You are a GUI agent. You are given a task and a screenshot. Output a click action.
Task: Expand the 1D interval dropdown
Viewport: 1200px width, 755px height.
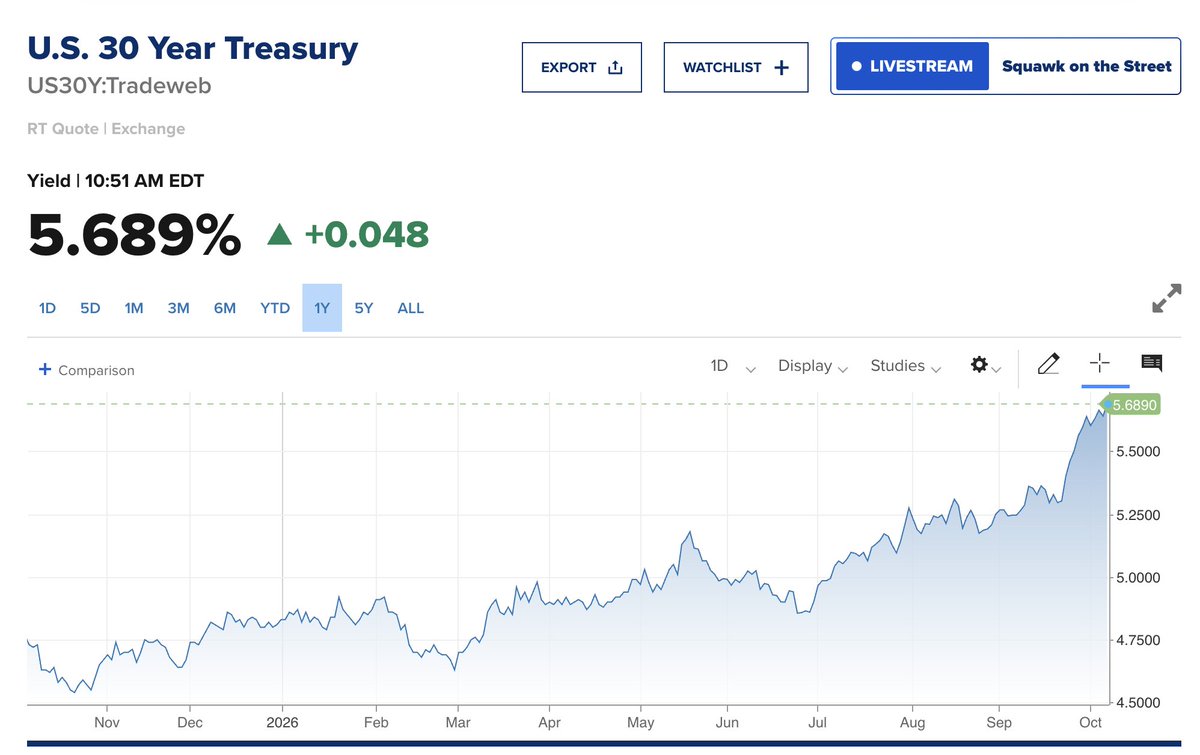(733, 366)
